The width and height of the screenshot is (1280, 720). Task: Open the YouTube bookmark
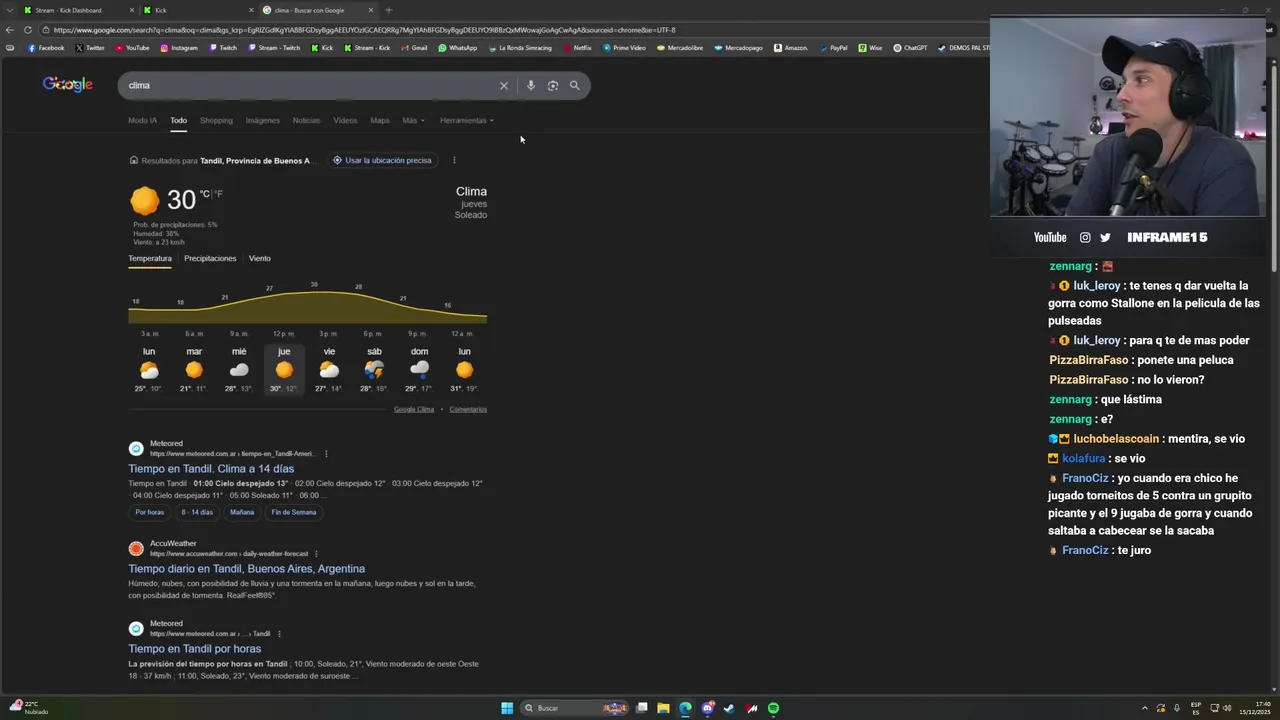click(133, 48)
